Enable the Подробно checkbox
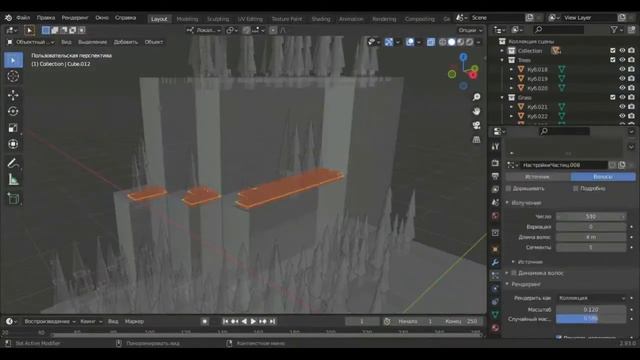 point(576,189)
